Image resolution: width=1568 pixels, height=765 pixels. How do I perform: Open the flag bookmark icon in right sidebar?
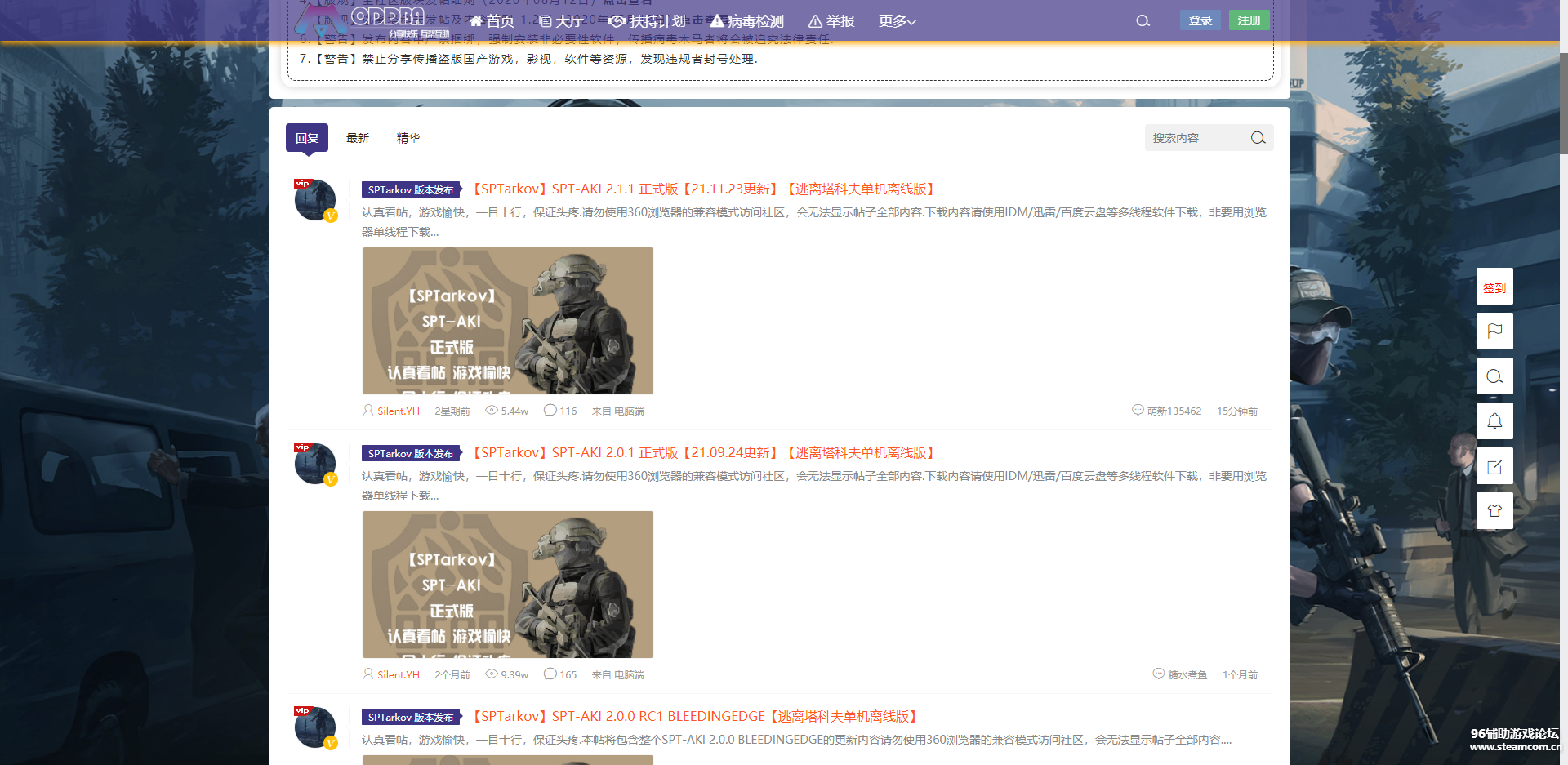click(1494, 331)
